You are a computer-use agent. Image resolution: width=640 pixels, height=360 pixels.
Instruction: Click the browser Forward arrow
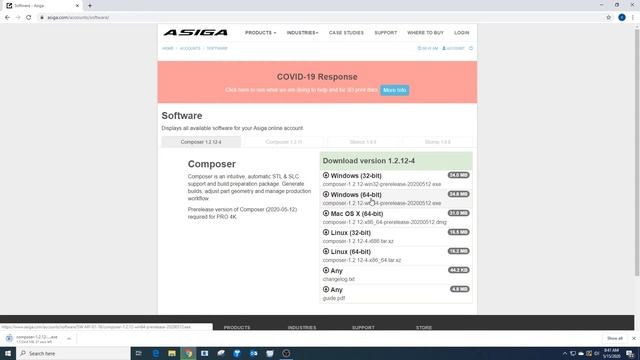(18, 18)
